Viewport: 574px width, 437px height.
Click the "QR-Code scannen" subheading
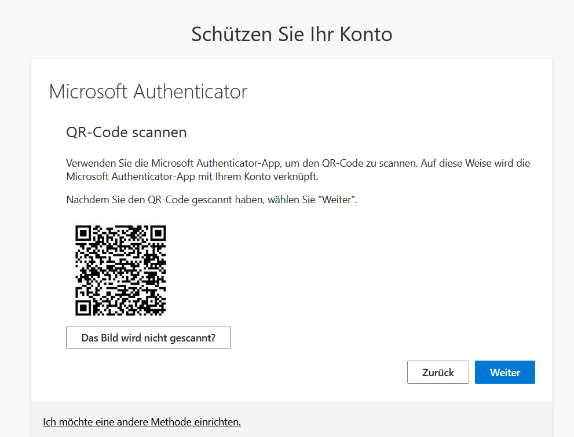pyautogui.click(x=126, y=132)
